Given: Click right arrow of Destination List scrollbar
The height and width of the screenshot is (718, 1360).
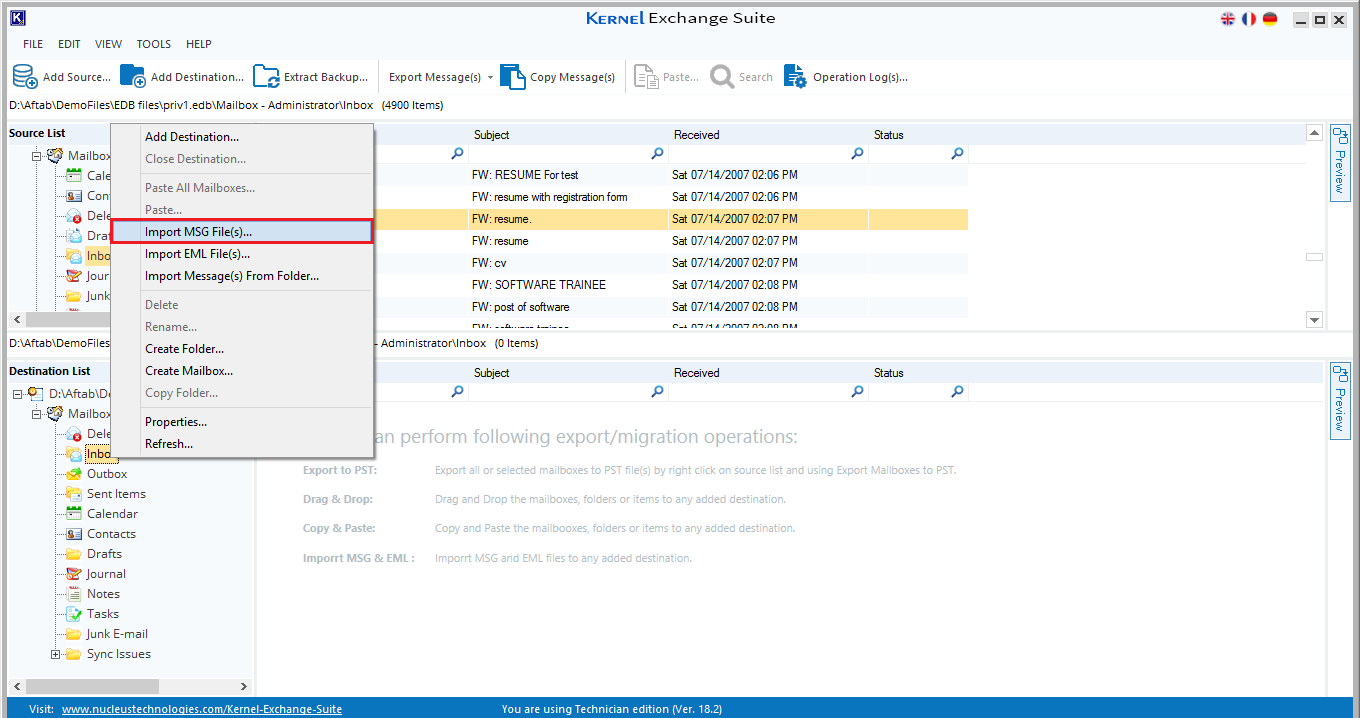Looking at the screenshot, I should point(244,686).
